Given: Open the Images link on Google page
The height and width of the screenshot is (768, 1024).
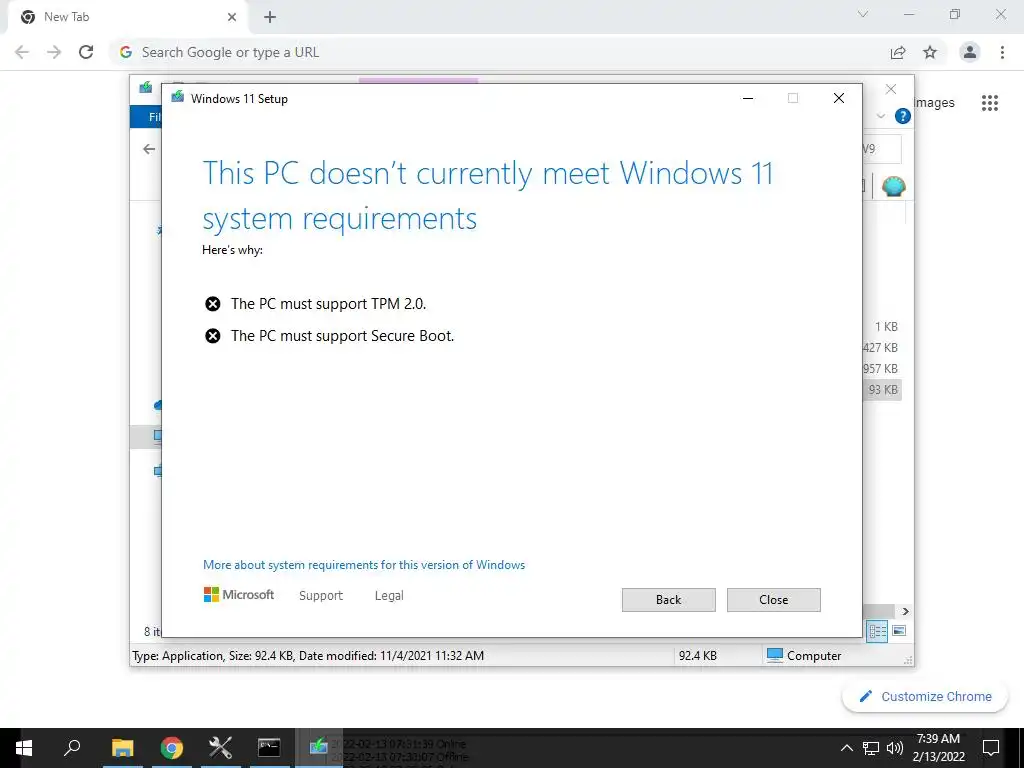Looking at the screenshot, I should pos(934,103).
